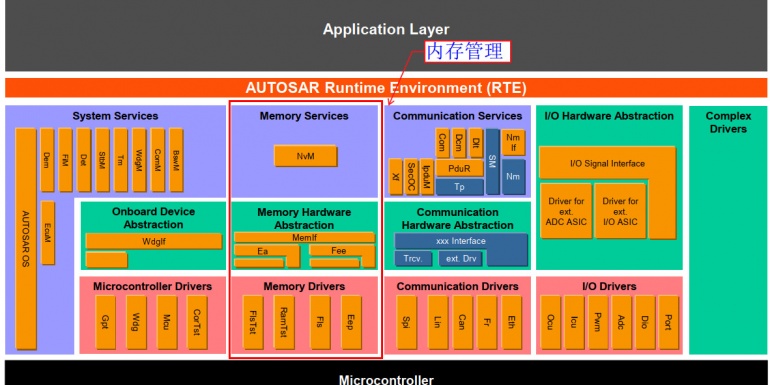
Task: Click the Ea module block
Action: (263, 251)
